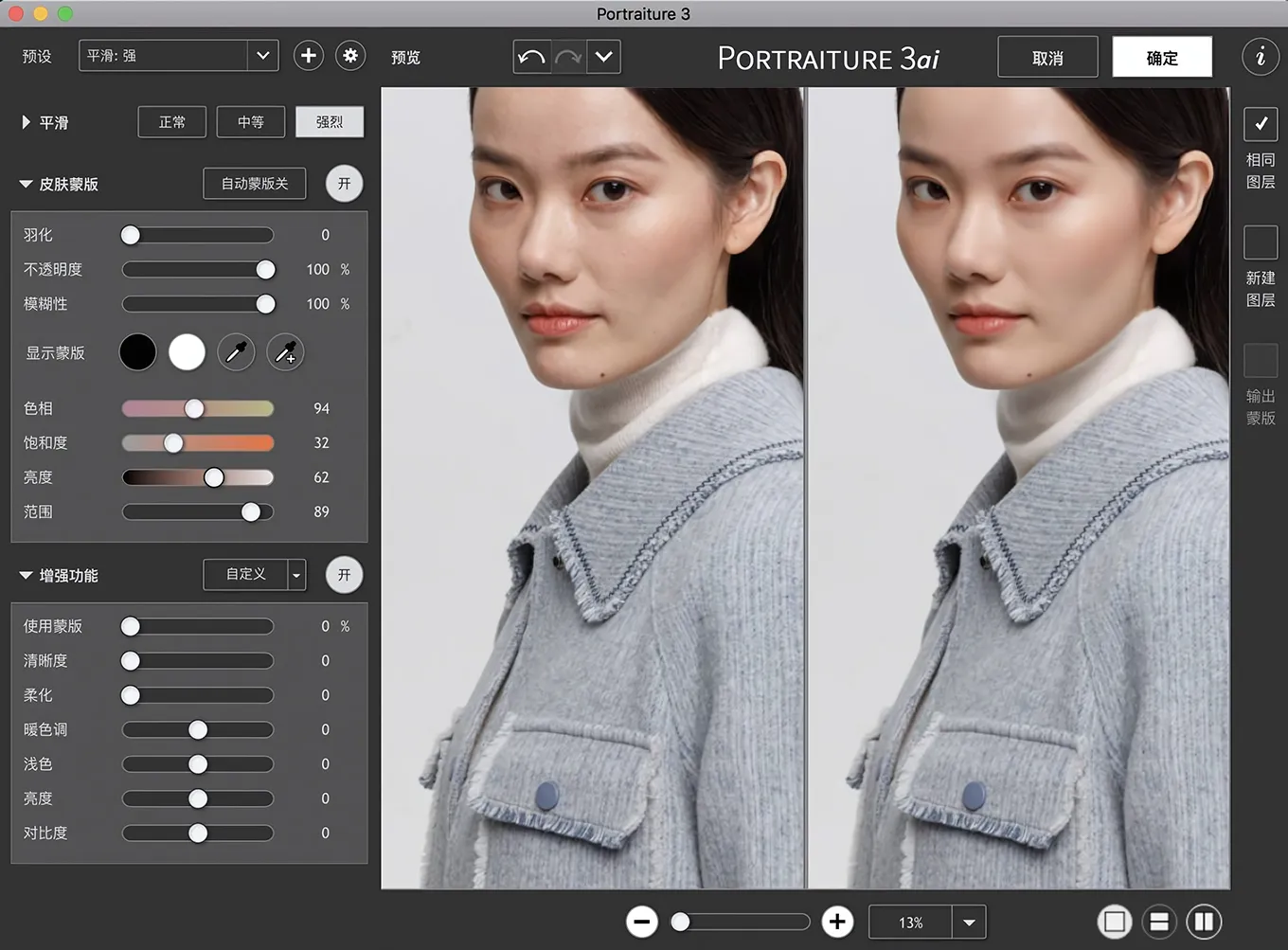
Task: Select the mask color eyedropper tool
Action: [236, 352]
